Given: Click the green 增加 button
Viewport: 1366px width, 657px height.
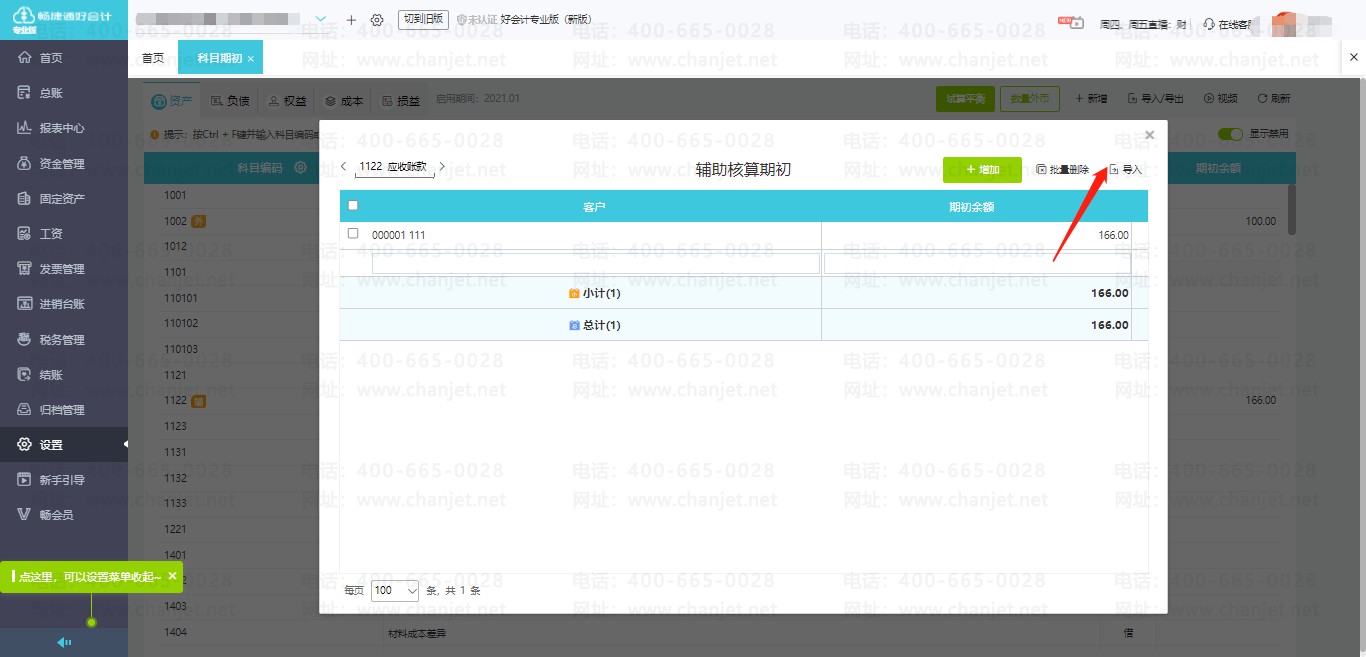Looking at the screenshot, I should coord(982,170).
